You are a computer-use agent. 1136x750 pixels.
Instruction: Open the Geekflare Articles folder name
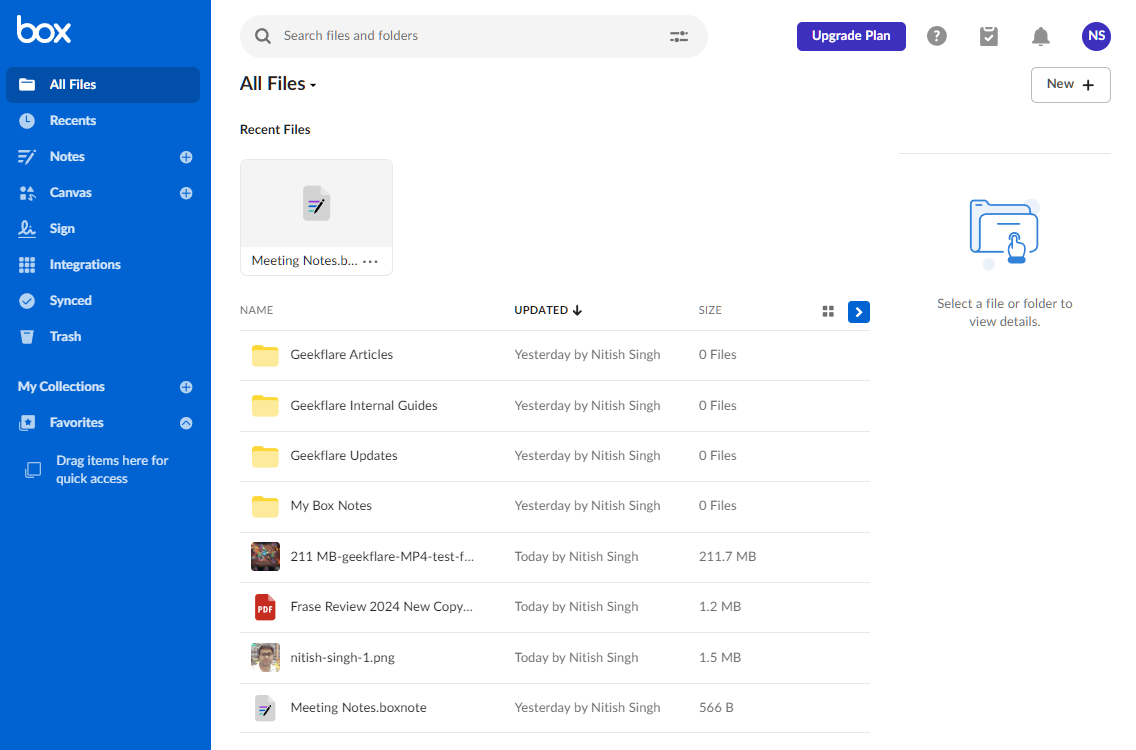pos(342,355)
